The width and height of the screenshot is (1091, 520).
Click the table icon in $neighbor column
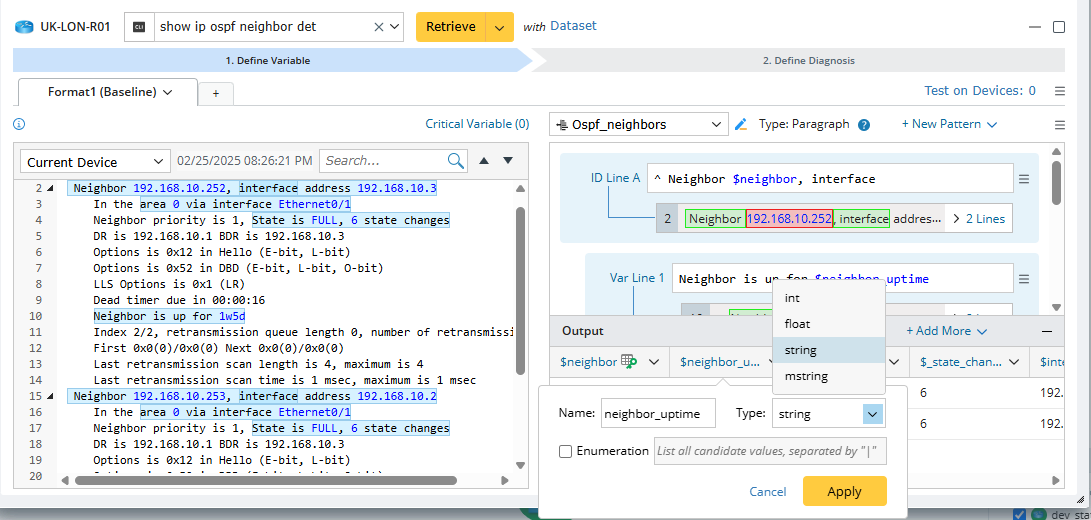(628, 362)
